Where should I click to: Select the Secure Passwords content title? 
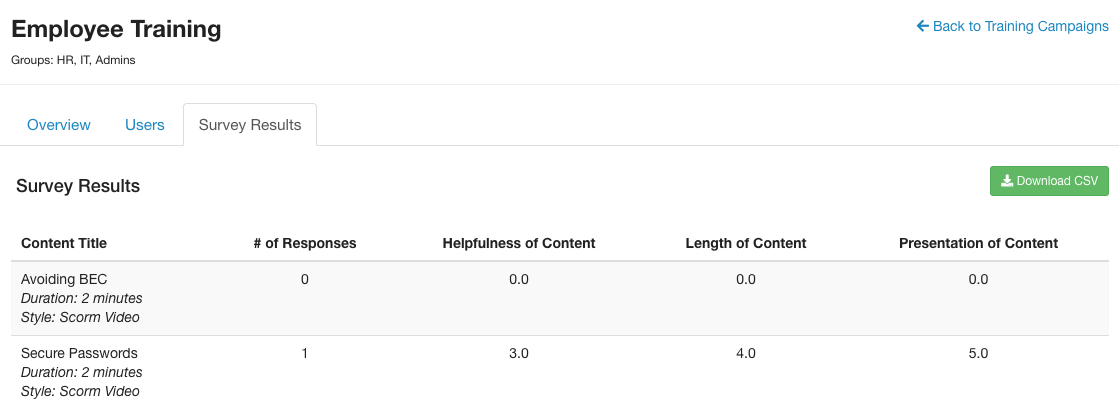(79, 353)
